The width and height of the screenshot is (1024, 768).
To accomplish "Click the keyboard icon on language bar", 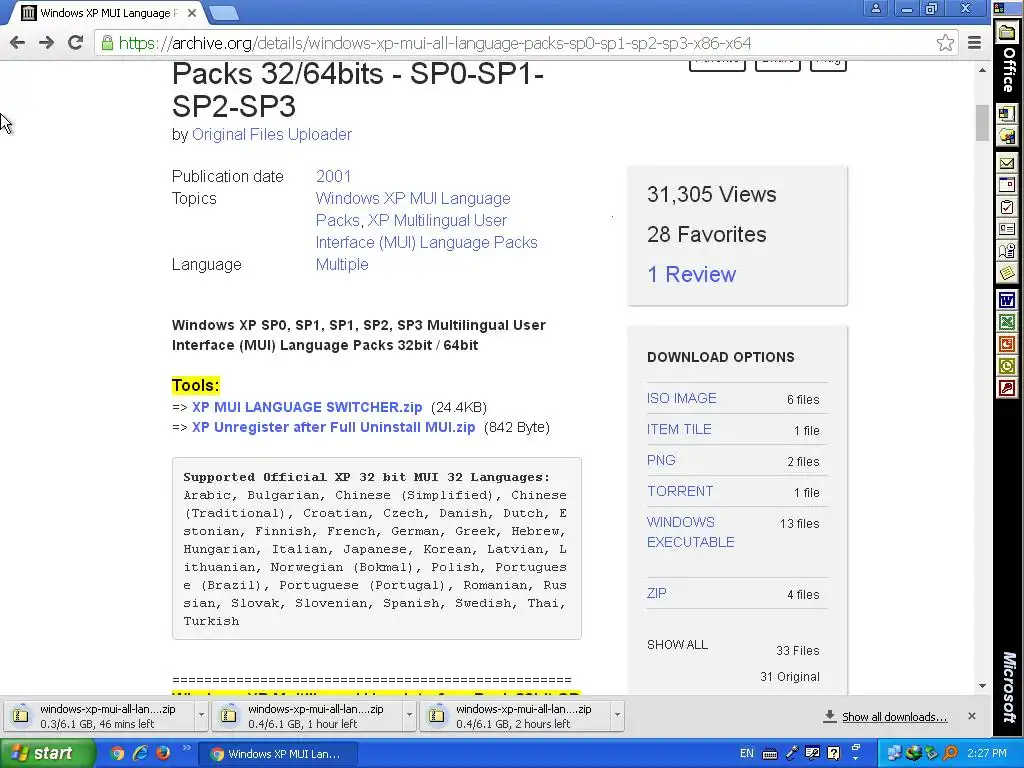I will click(770, 754).
